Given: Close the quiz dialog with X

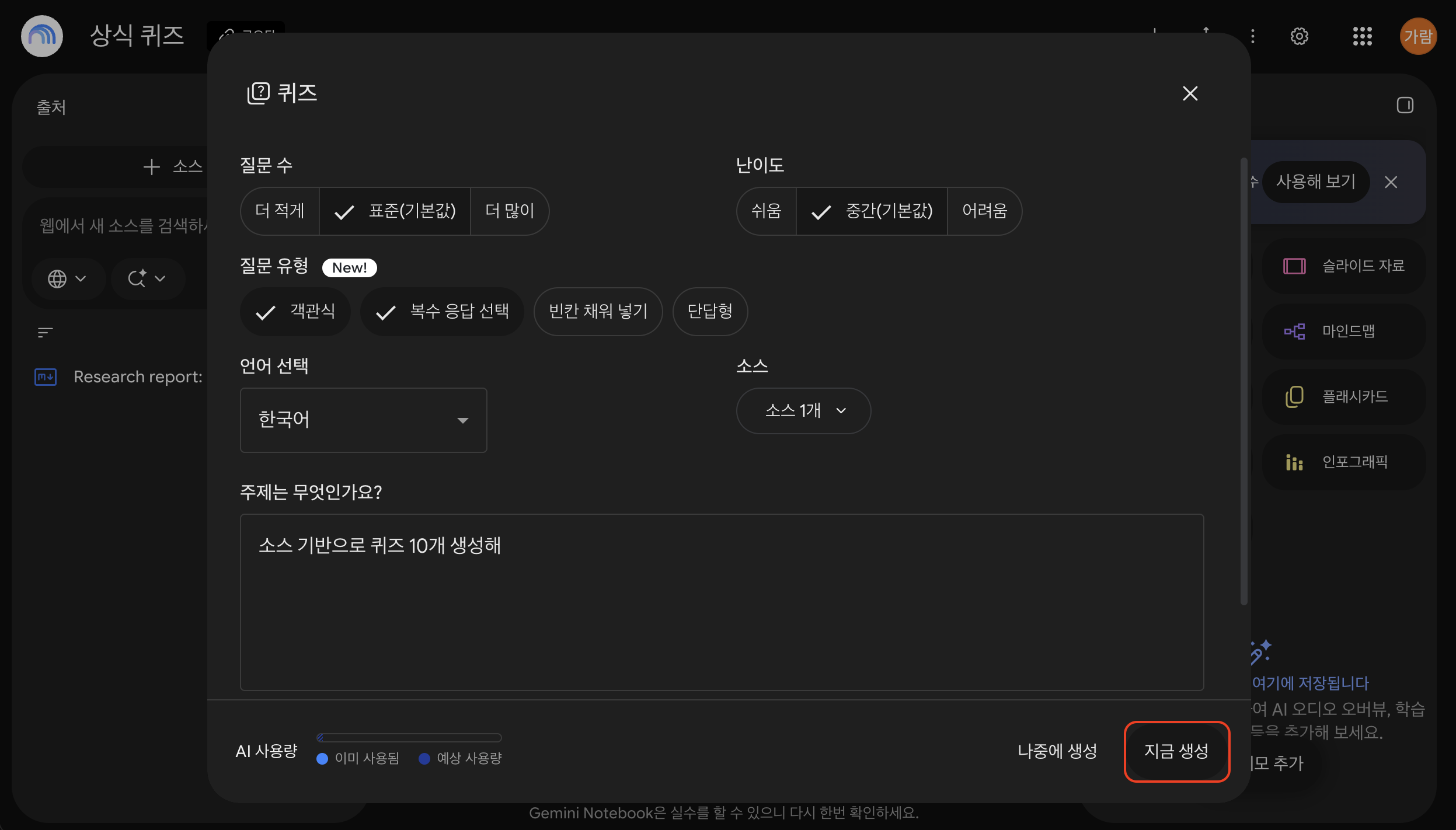Looking at the screenshot, I should coord(1190,93).
